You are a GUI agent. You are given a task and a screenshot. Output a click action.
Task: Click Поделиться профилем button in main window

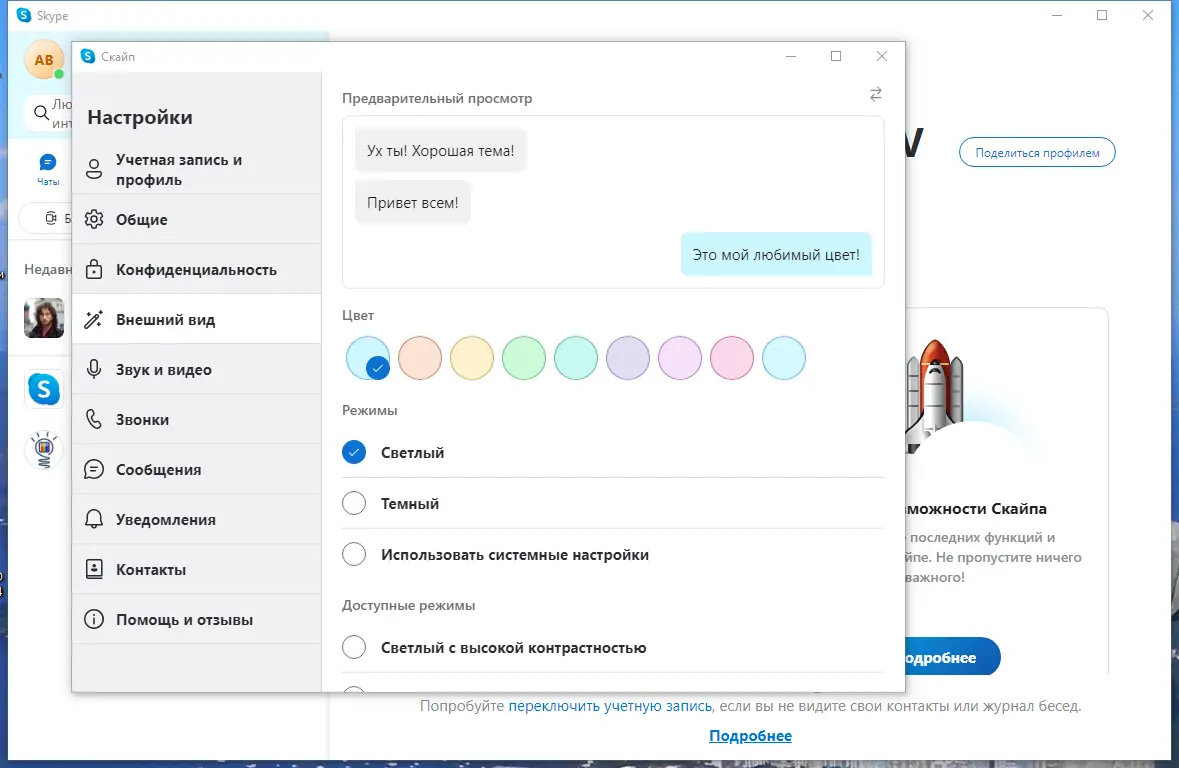tap(1037, 153)
